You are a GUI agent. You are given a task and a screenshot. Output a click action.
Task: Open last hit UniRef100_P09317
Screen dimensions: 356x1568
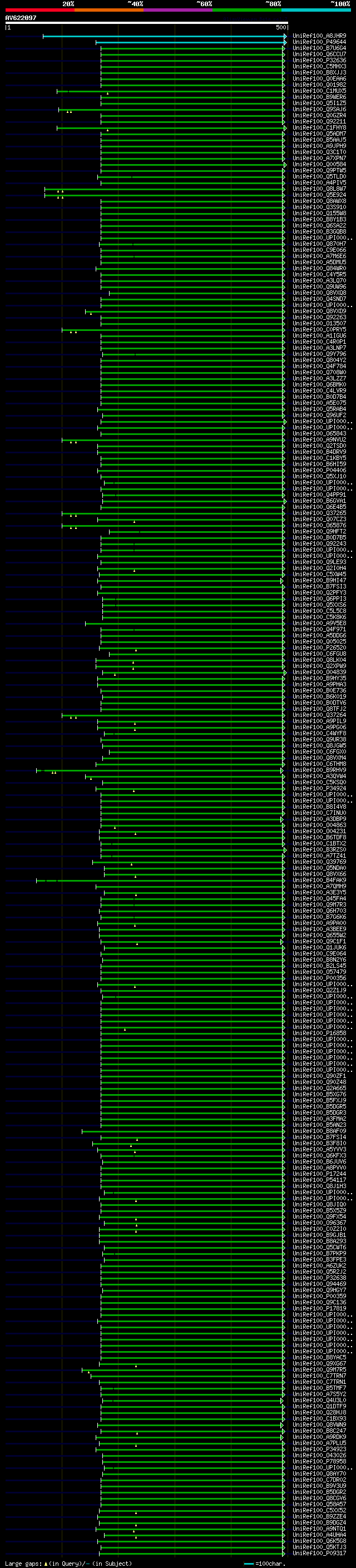pos(319,1554)
